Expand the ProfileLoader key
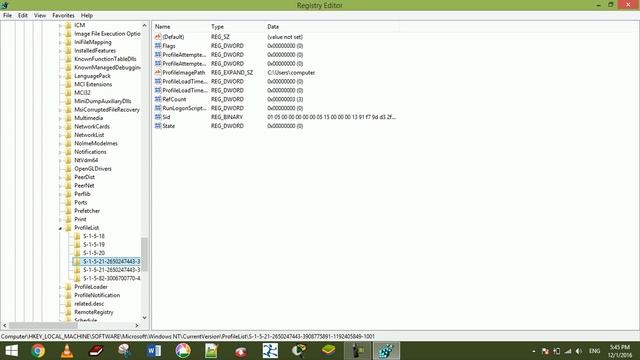Screen dimensions: 640x360 tap(60, 287)
